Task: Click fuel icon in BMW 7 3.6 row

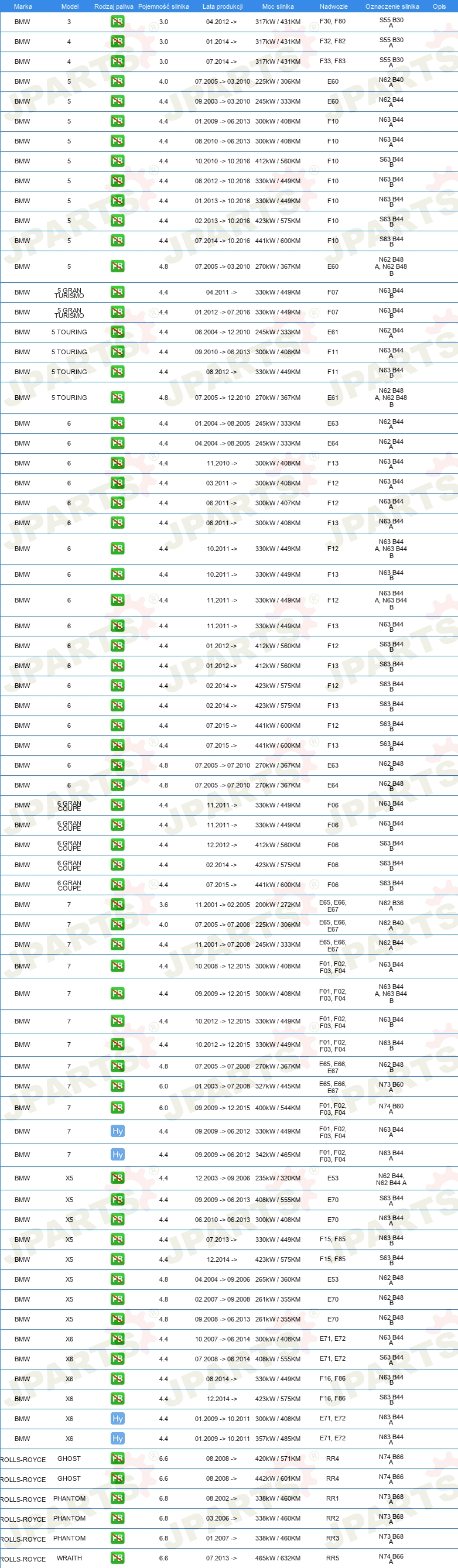Action: pyautogui.click(x=118, y=905)
